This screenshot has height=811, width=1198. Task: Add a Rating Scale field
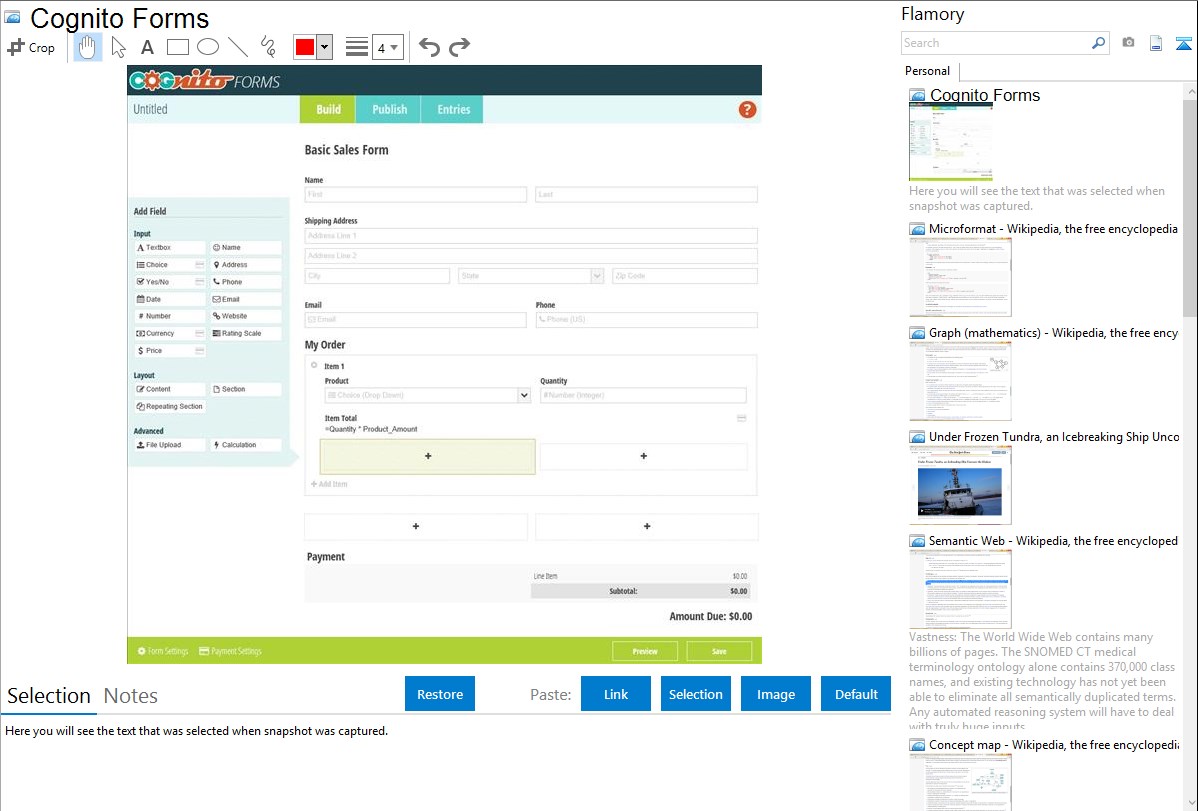[246, 333]
